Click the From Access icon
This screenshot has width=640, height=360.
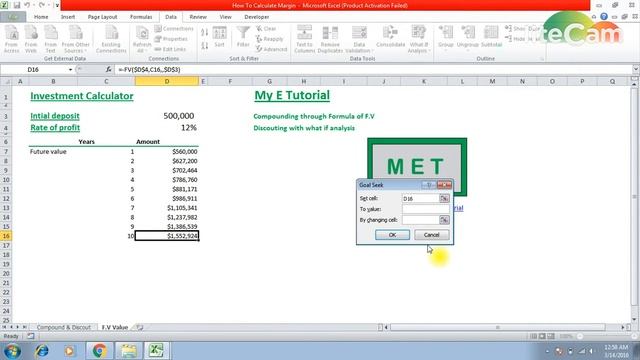11,39
